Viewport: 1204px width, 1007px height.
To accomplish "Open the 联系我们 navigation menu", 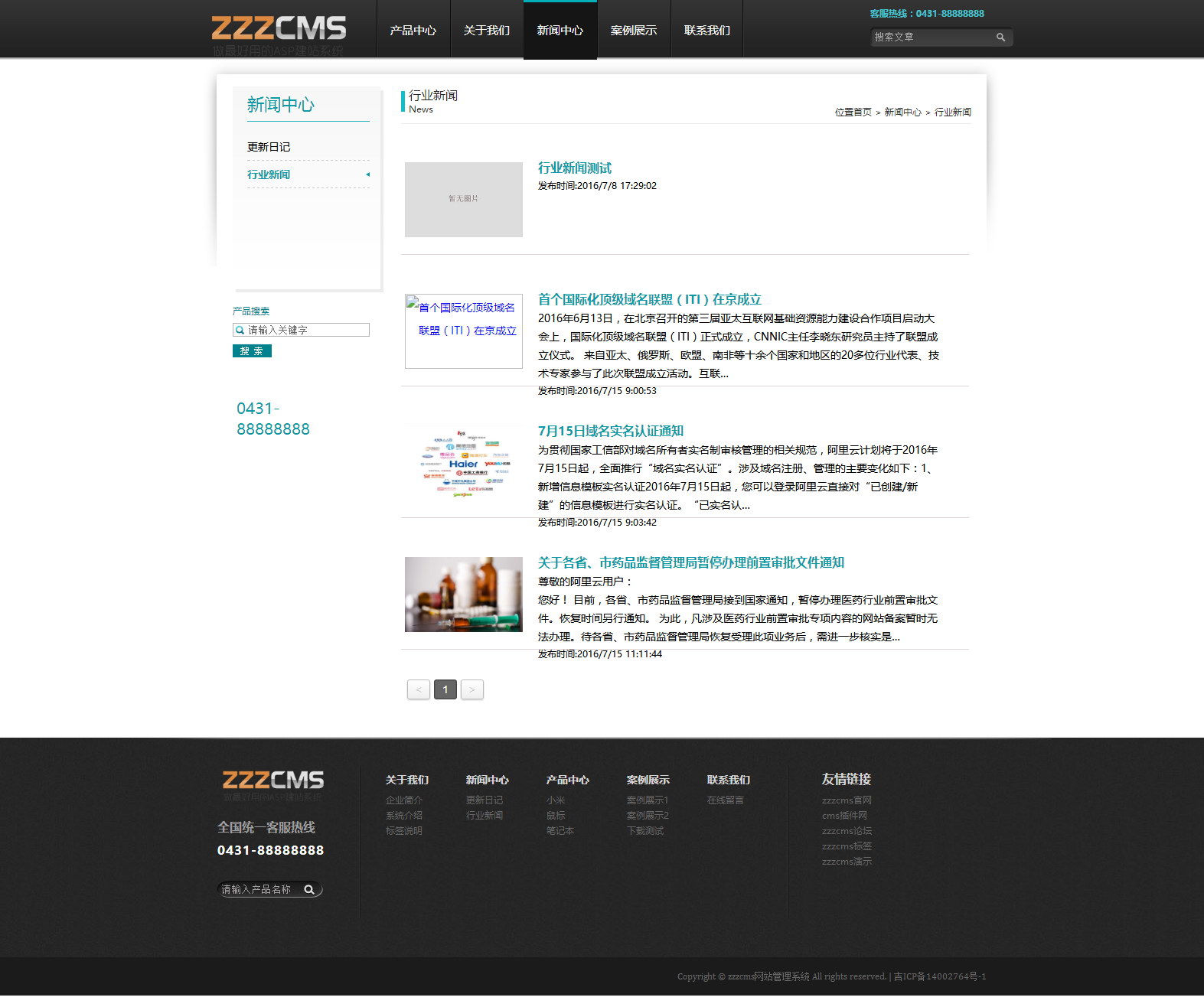I will (x=707, y=30).
